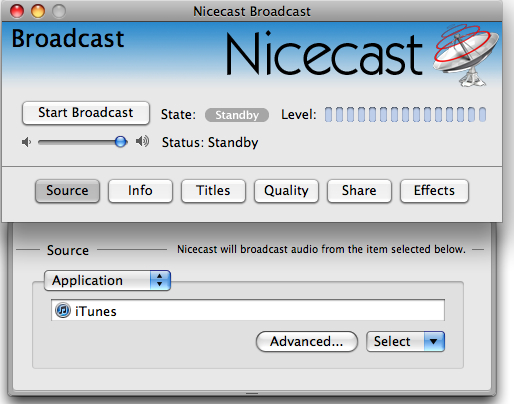
Task: Switch to the Titles tab
Action: [x=213, y=191]
